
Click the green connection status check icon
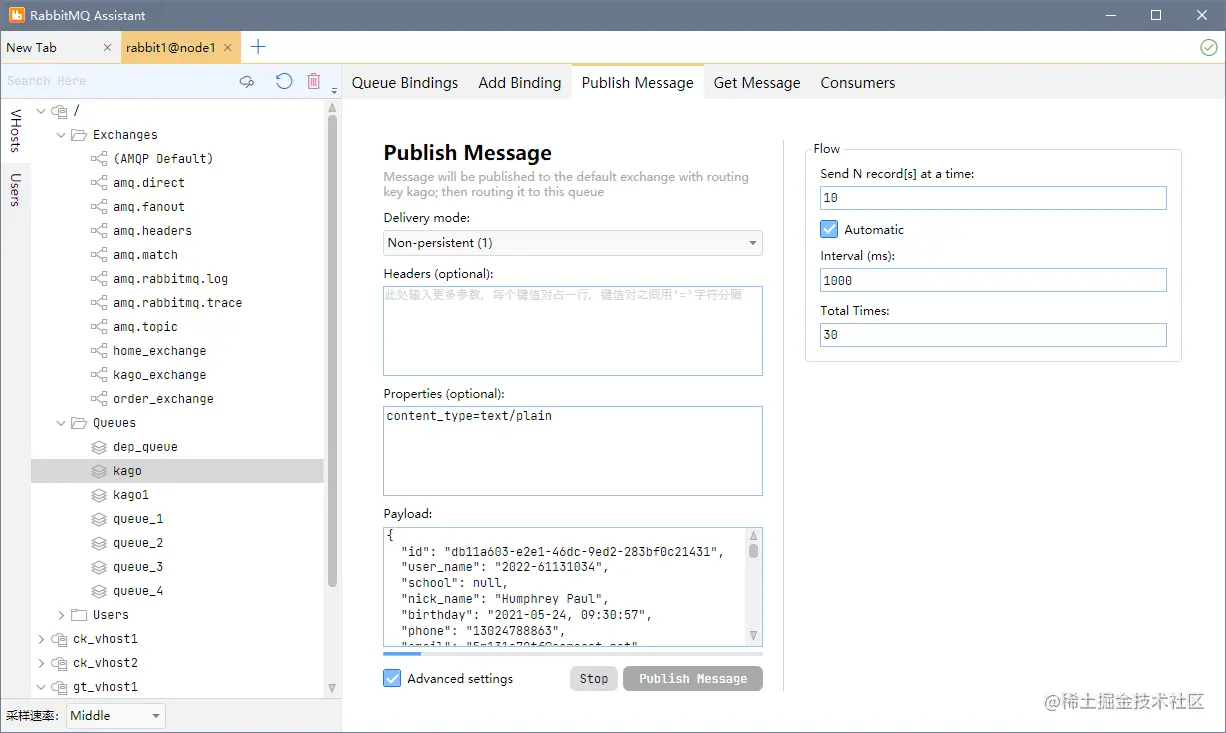(1208, 47)
